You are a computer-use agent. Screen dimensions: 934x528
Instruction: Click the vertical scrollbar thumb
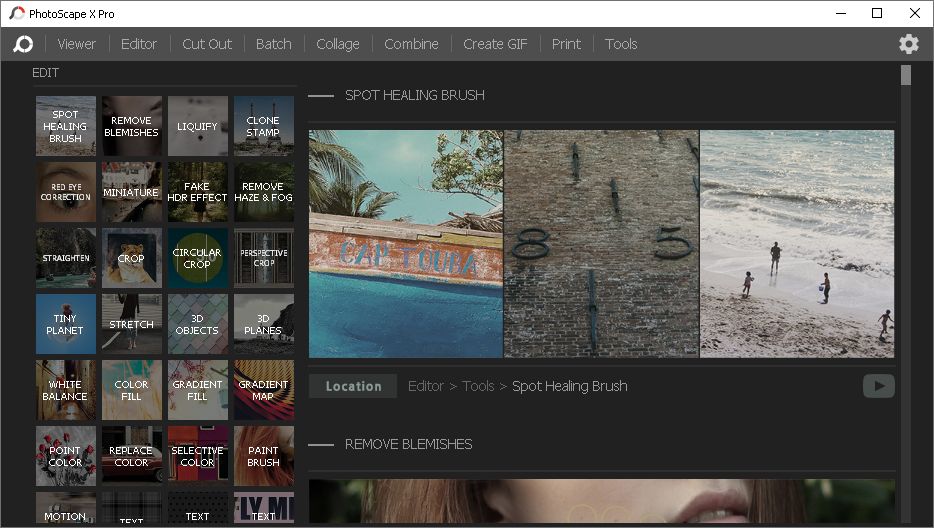(x=906, y=76)
